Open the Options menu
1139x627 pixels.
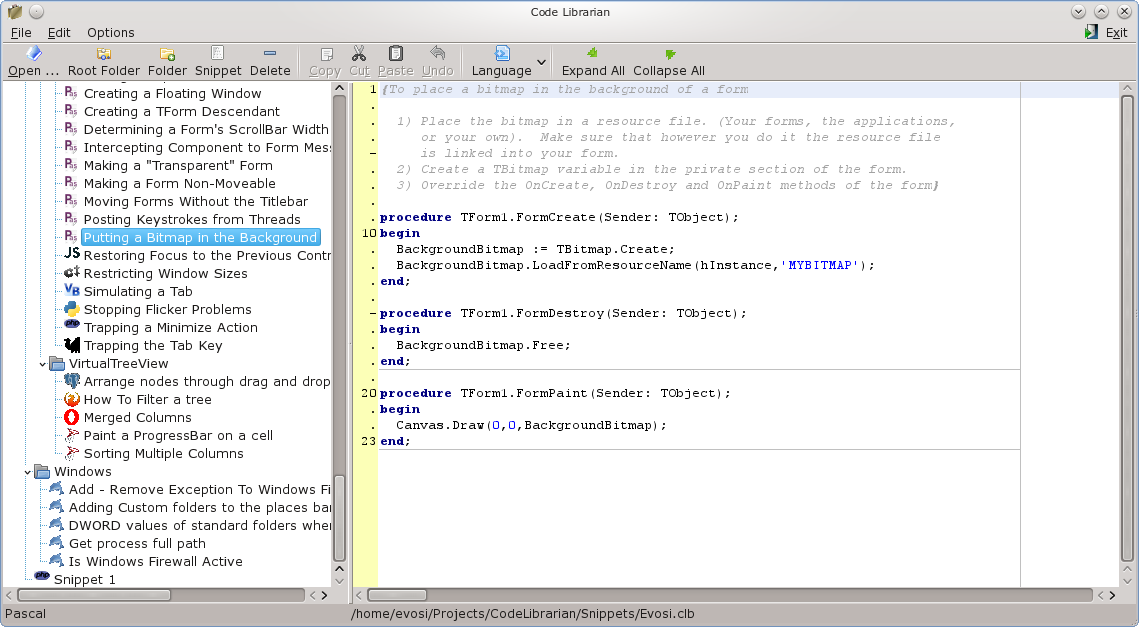111,32
